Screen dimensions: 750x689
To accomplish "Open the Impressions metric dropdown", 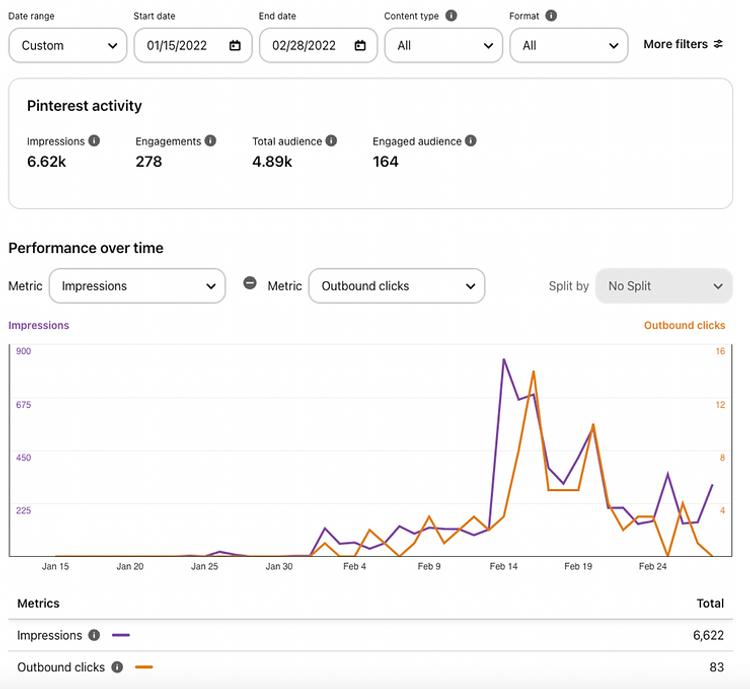I will (x=137, y=286).
